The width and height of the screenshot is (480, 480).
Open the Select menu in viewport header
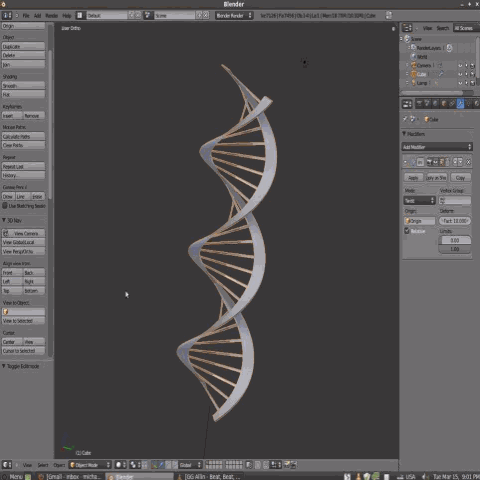(x=43, y=465)
